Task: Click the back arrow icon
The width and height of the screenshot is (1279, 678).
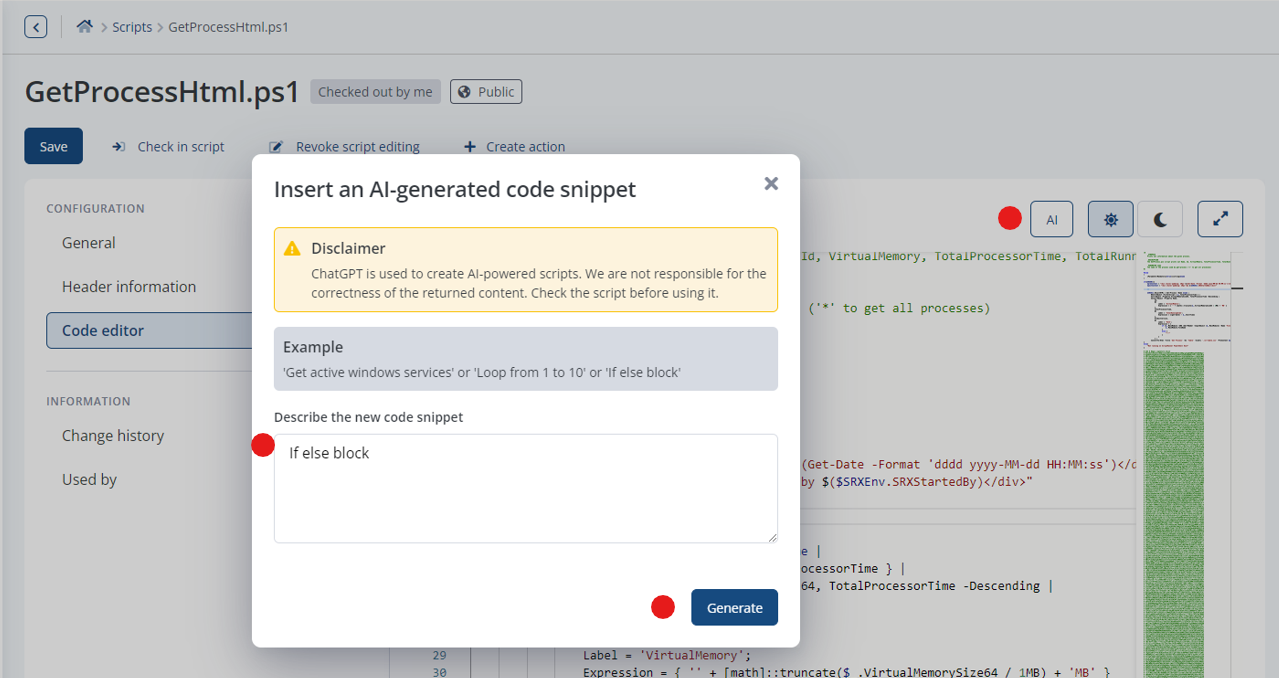Action: (x=36, y=27)
